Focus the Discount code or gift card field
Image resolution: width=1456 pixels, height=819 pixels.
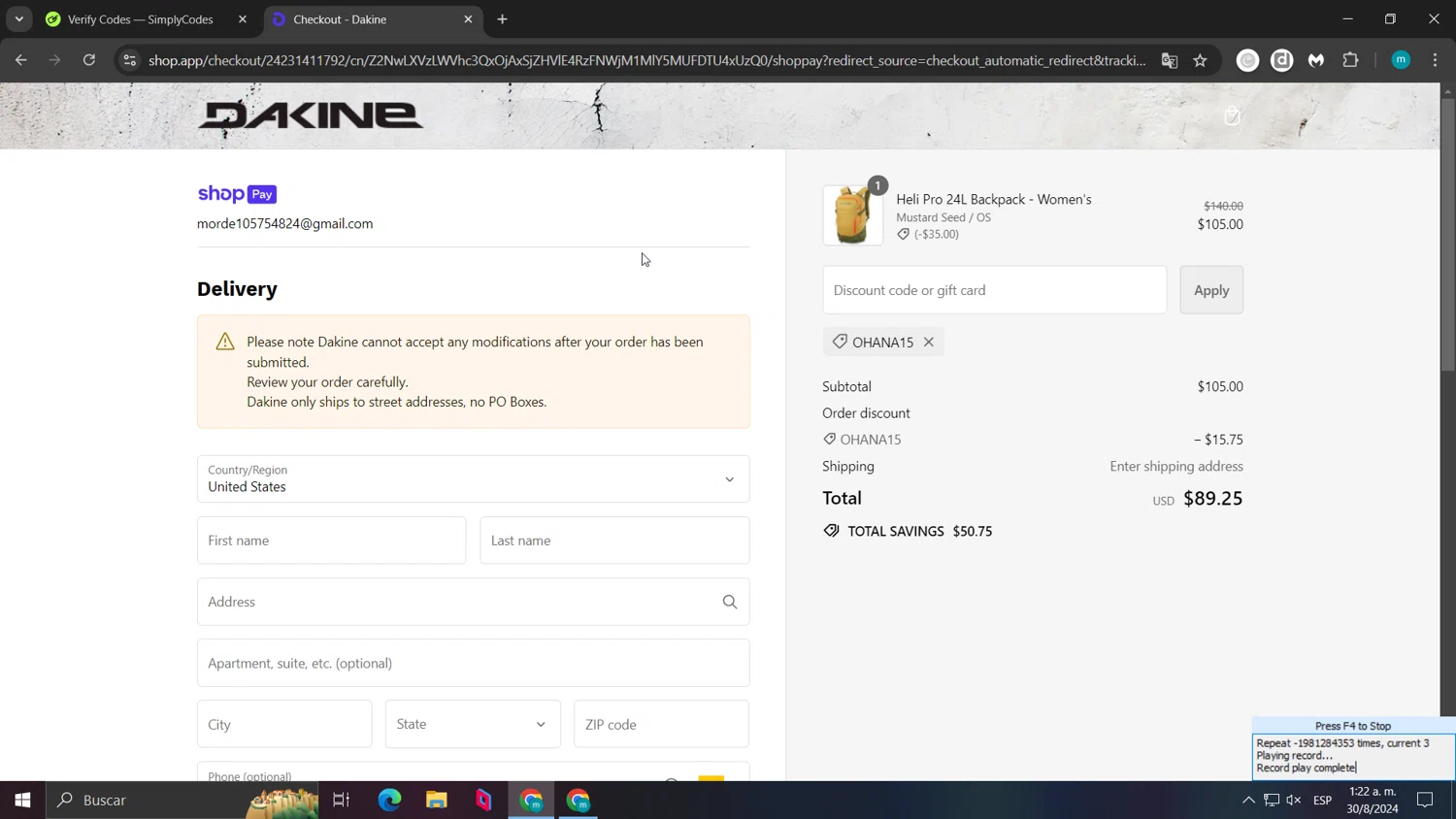[x=994, y=290]
